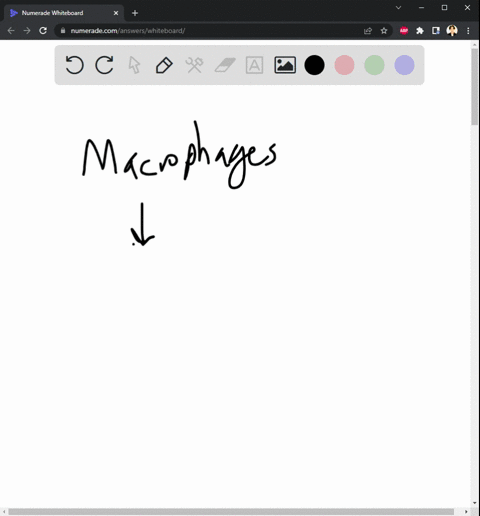This screenshot has height=516, width=480.
Task: Click the horizontal scrollbar at the bottom
Action: click(x=231, y=512)
